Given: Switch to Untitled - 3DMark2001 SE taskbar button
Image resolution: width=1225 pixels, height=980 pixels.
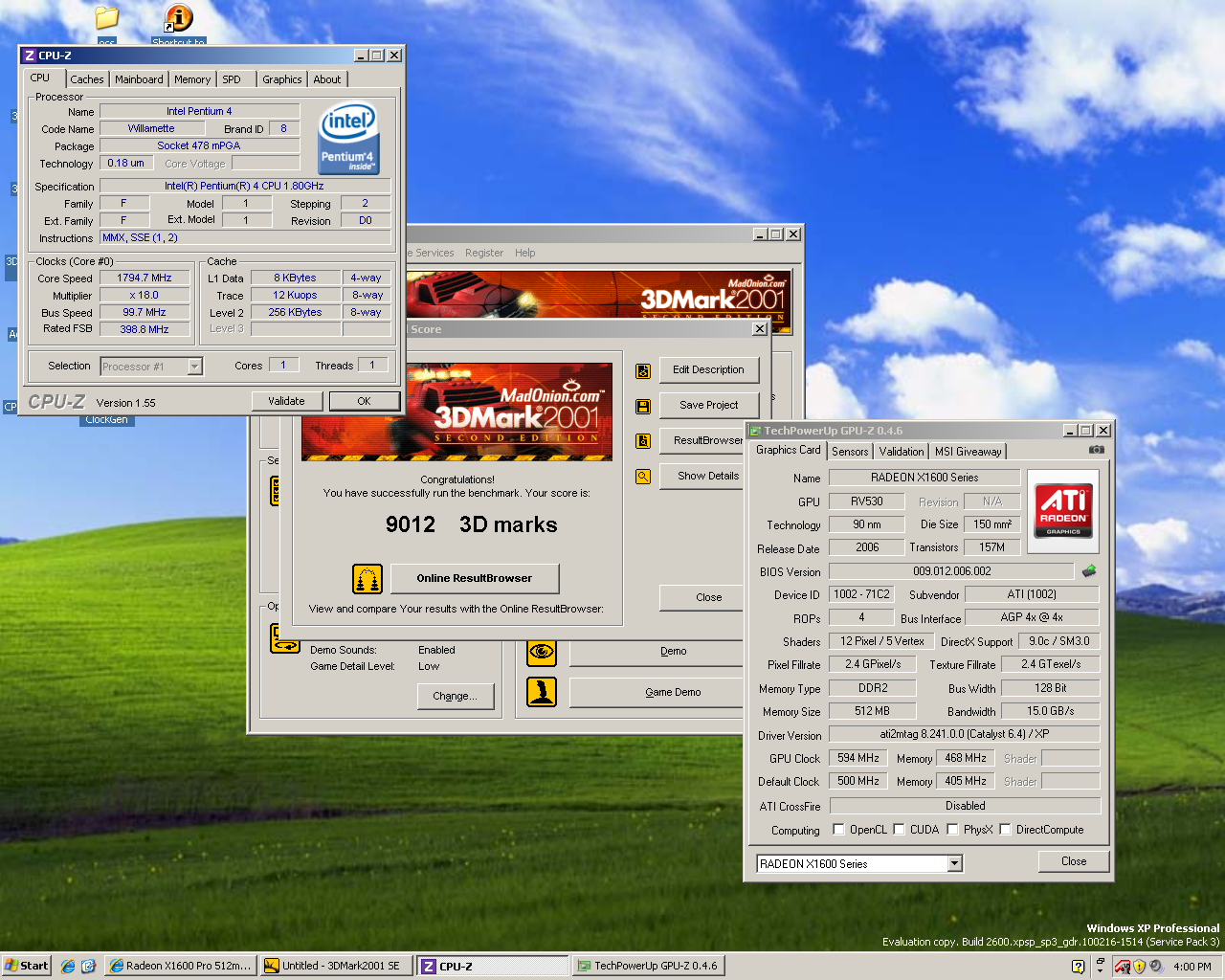Looking at the screenshot, I should point(336,967).
